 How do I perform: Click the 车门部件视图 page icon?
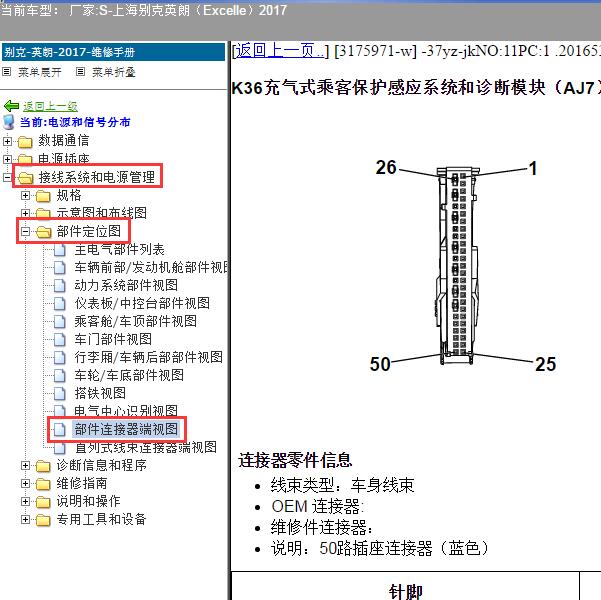pyautogui.click(x=60, y=340)
